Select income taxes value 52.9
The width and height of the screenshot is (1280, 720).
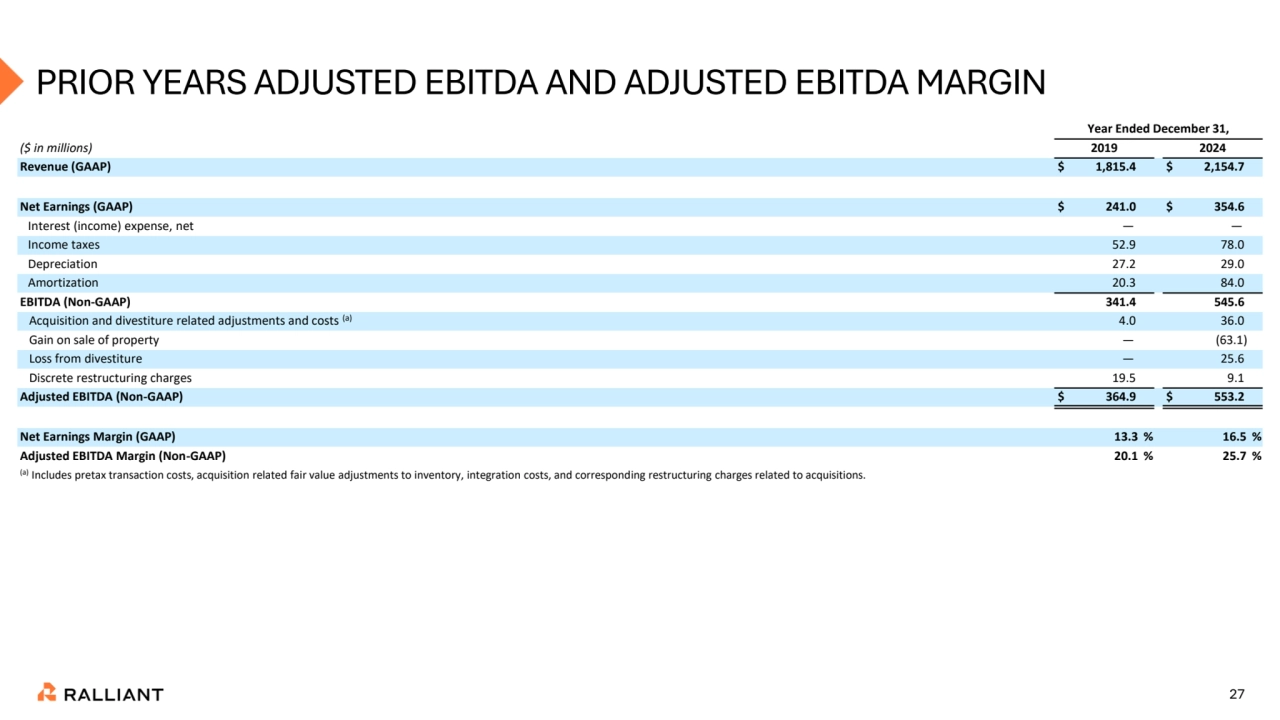tap(1124, 245)
